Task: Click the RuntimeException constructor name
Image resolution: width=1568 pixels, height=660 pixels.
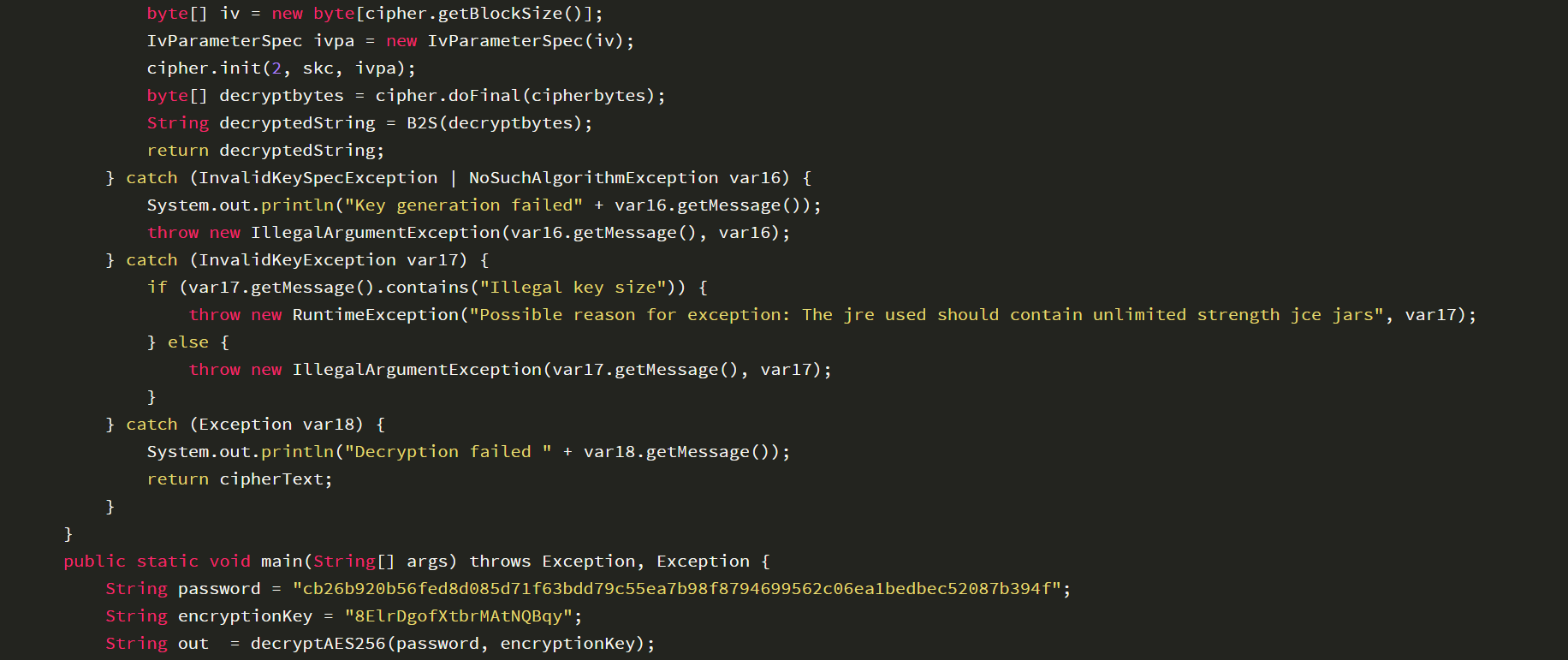Action: [375, 315]
